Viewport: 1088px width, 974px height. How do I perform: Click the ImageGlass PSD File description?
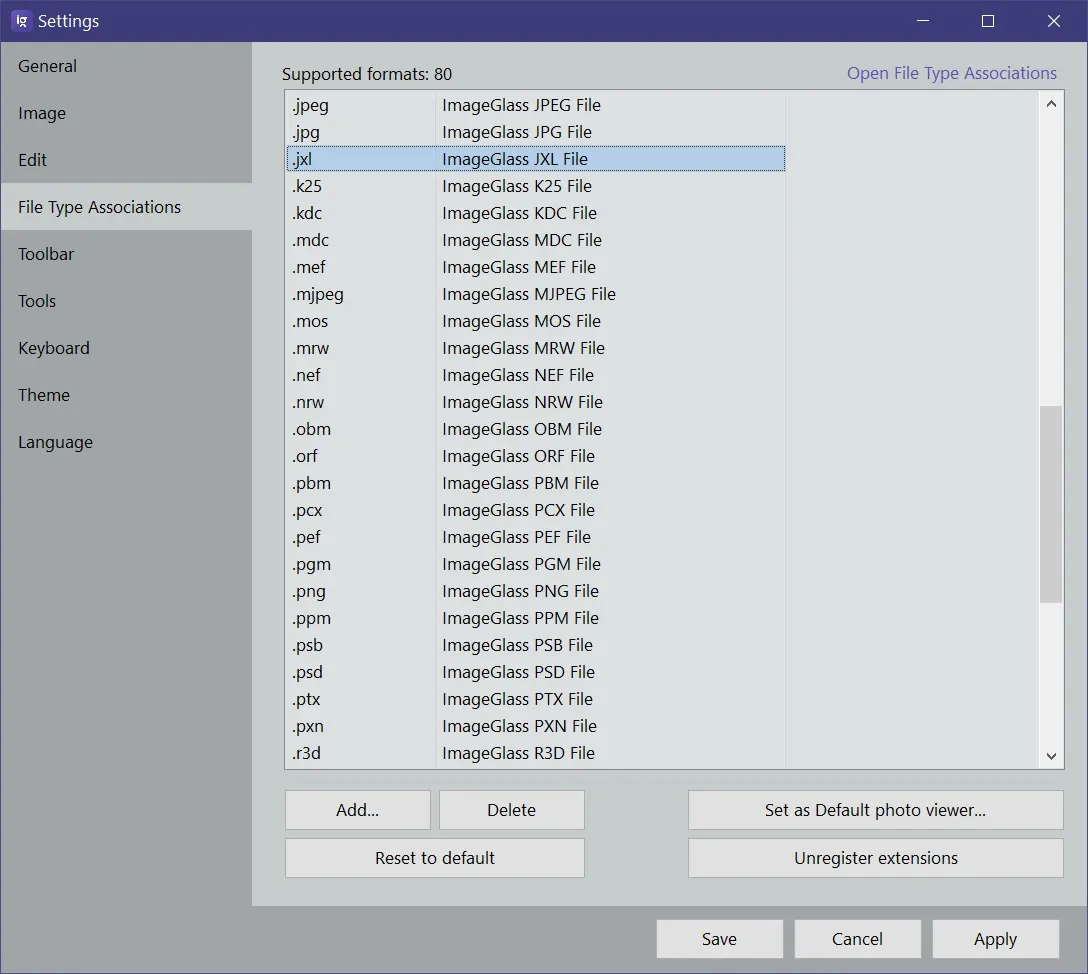(518, 672)
